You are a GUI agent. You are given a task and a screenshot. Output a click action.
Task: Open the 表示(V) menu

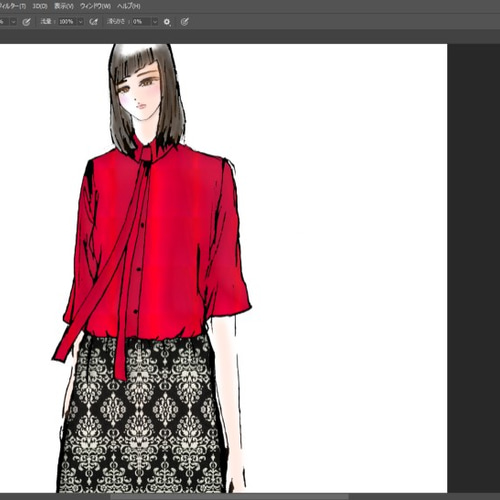[64, 6]
